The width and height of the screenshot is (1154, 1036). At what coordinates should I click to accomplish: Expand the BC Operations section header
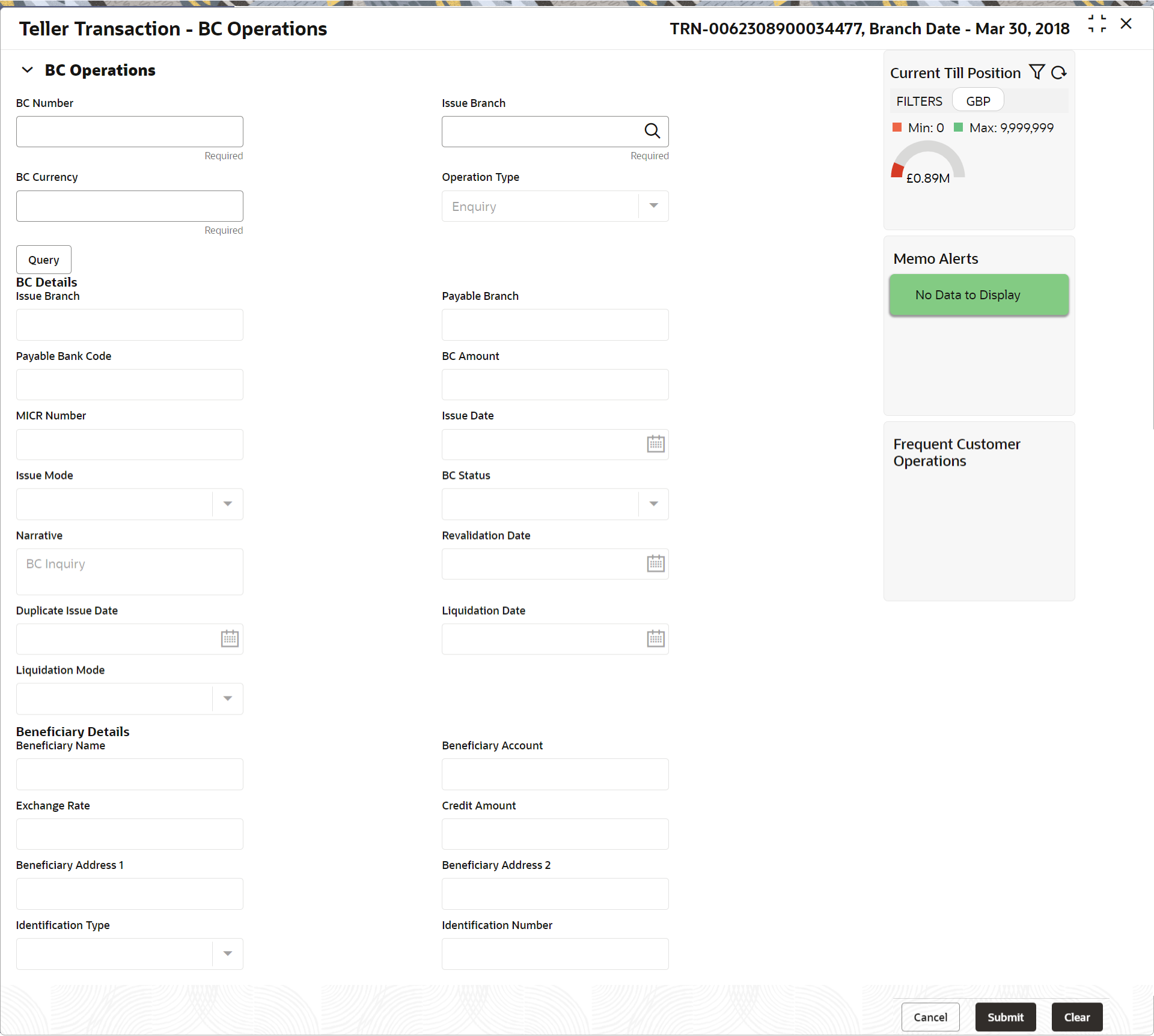(27, 70)
